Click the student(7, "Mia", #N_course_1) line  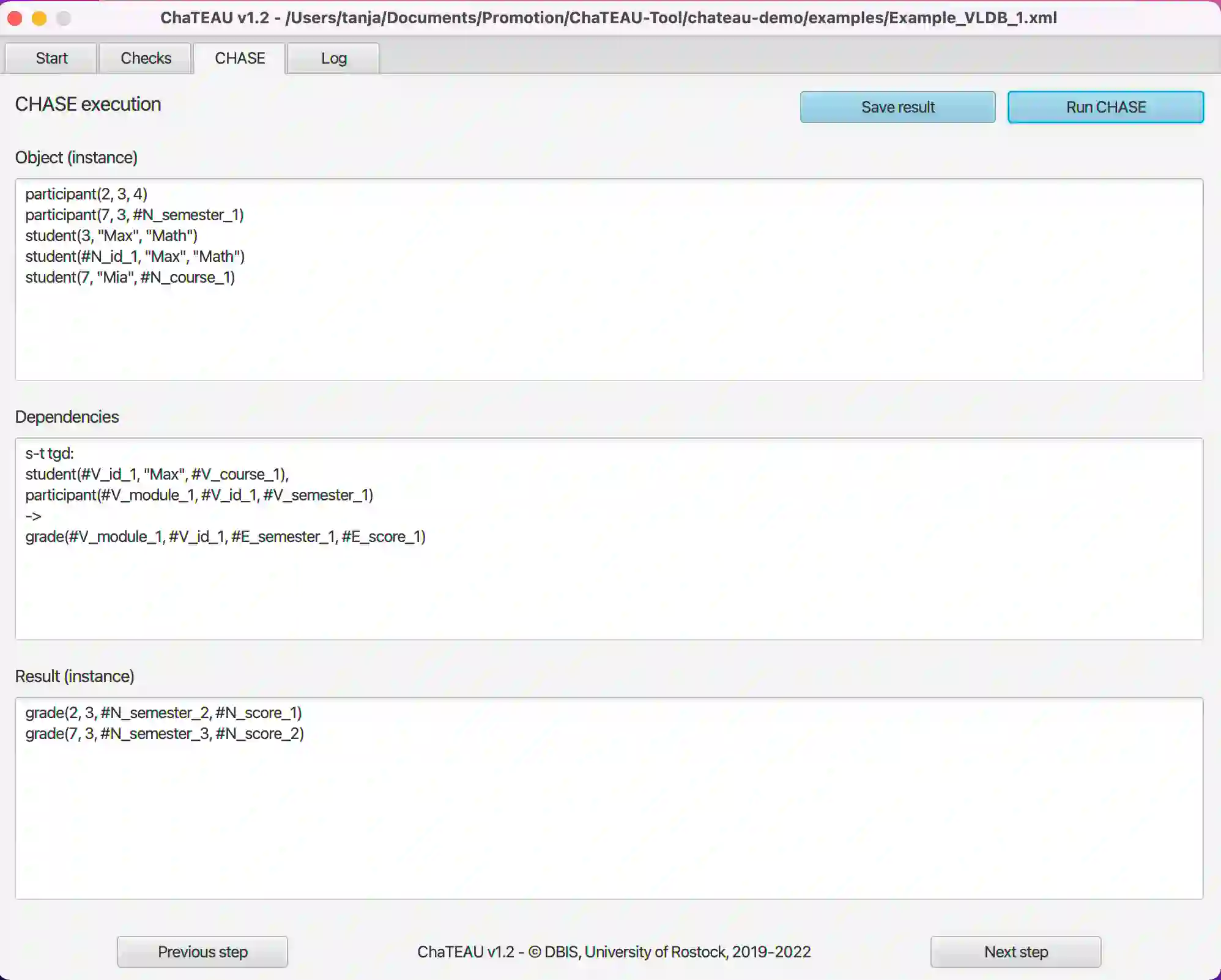pyautogui.click(x=130, y=277)
